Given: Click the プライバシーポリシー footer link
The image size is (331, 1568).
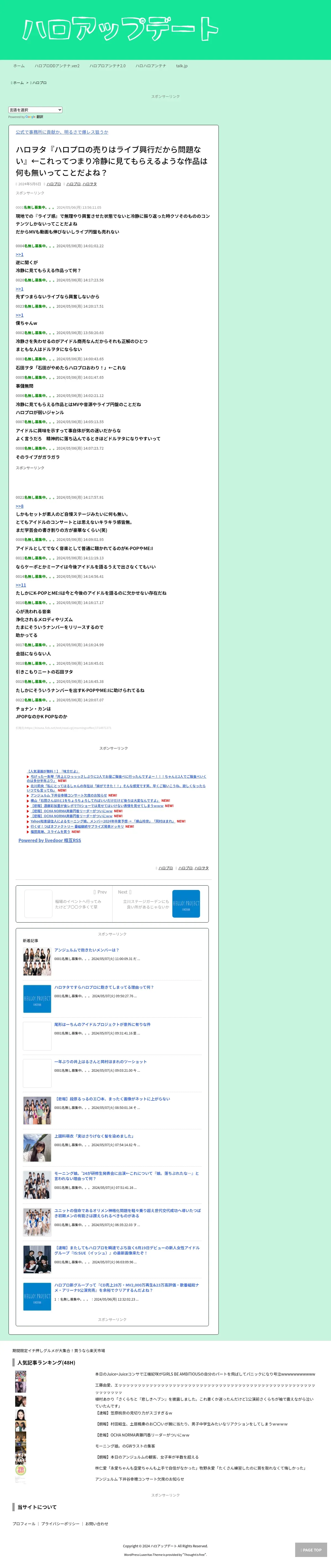Looking at the screenshot, I should pos(60,1524).
